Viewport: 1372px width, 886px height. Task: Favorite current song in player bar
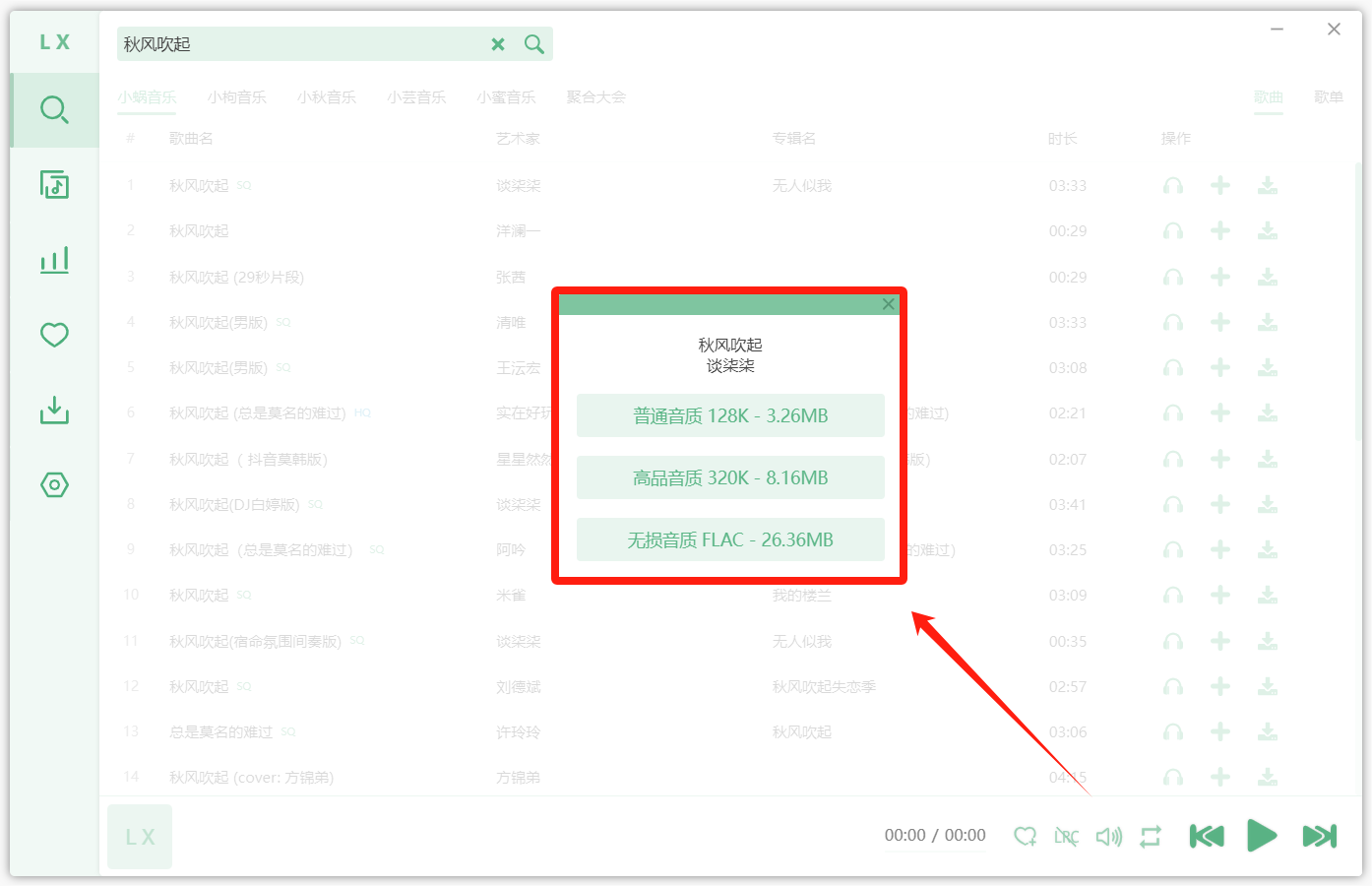(x=1025, y=837)
